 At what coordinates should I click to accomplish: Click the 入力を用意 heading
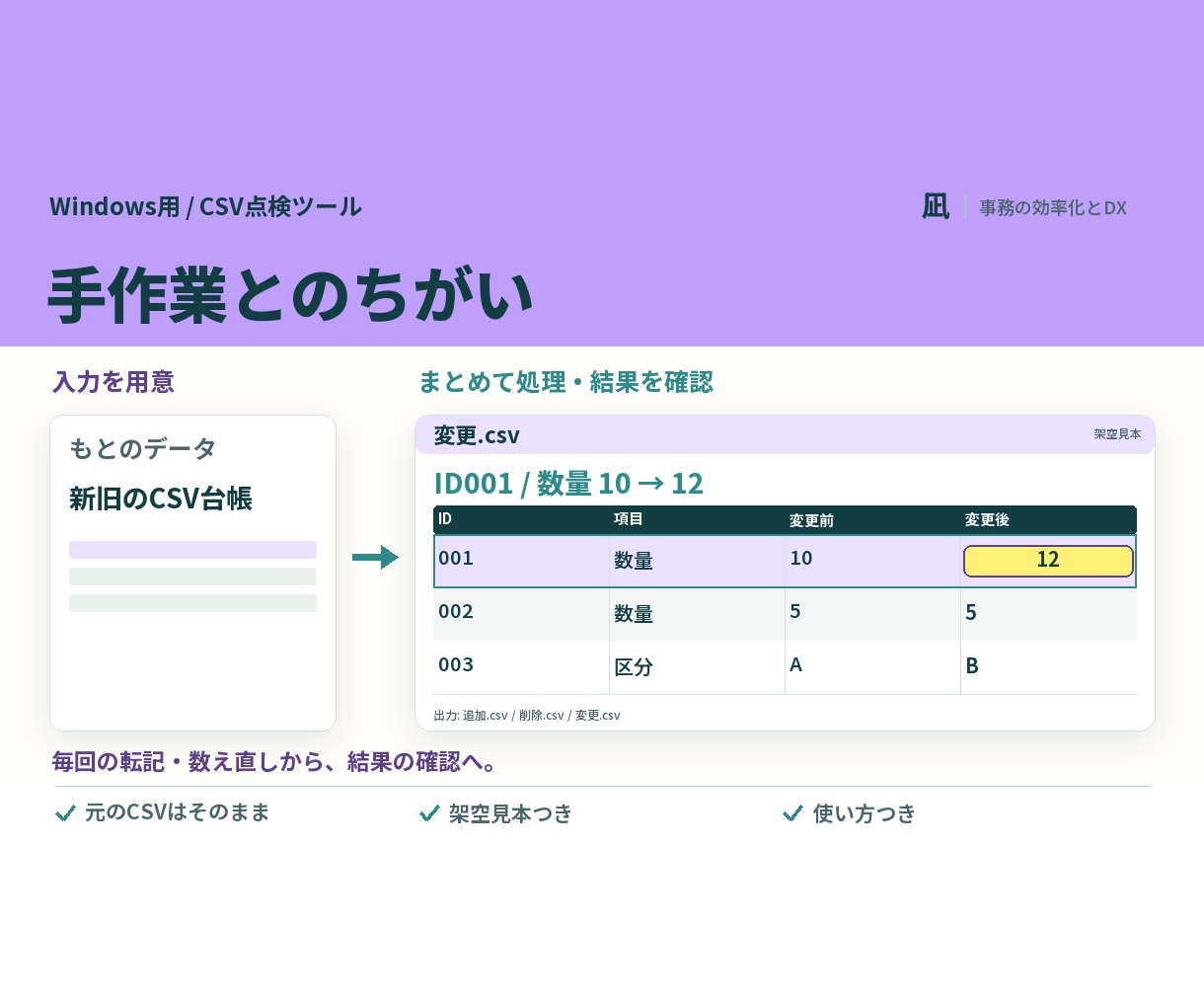113,382
